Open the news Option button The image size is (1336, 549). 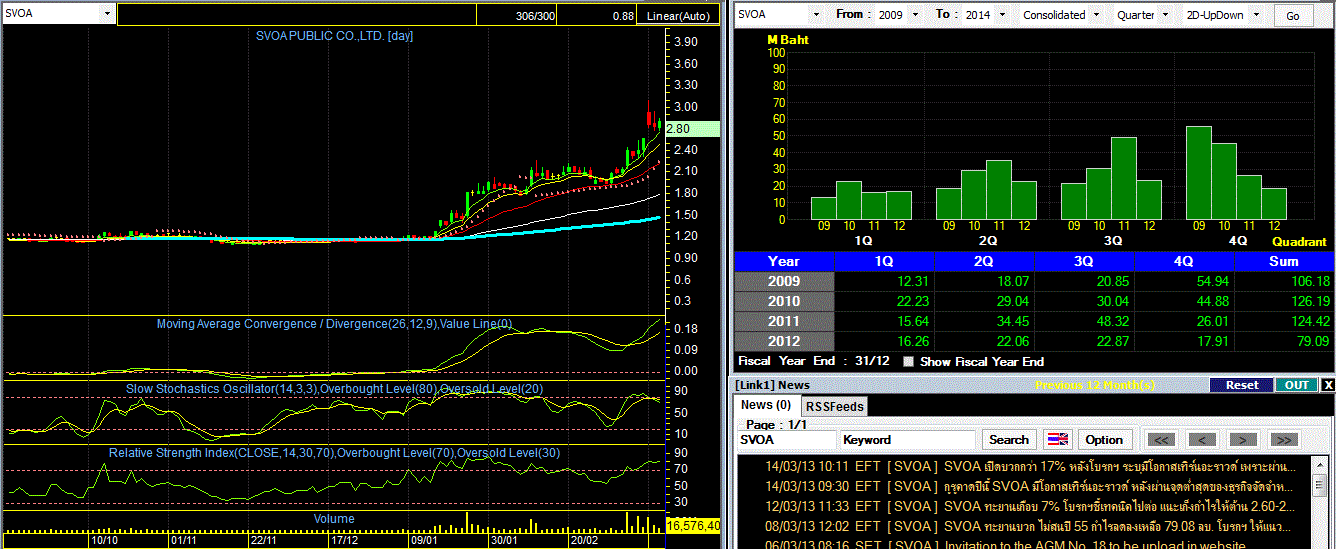click(x=1104, y=440)
